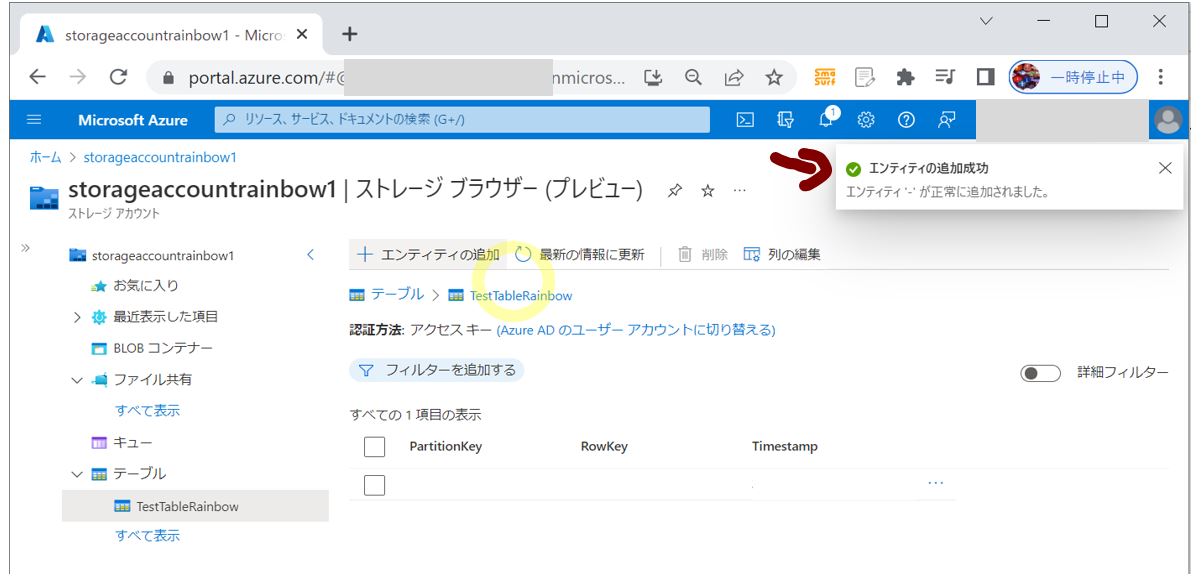This screenshot has height=579, width=1202.
Task: Switch to Azure AD user account link
Action: 636,329
